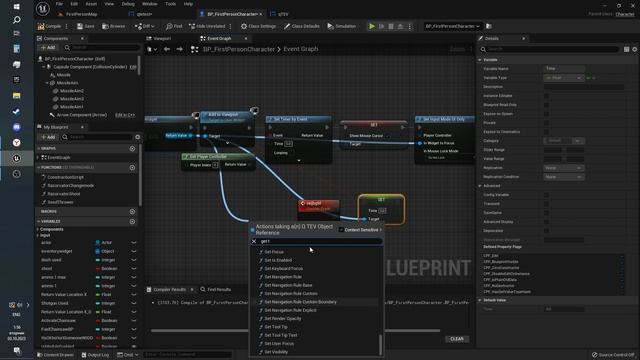Image resolution: width=640 pixels, height=360 pixels.
Task: Collapse the Variables section header
Action: (39, 221)
